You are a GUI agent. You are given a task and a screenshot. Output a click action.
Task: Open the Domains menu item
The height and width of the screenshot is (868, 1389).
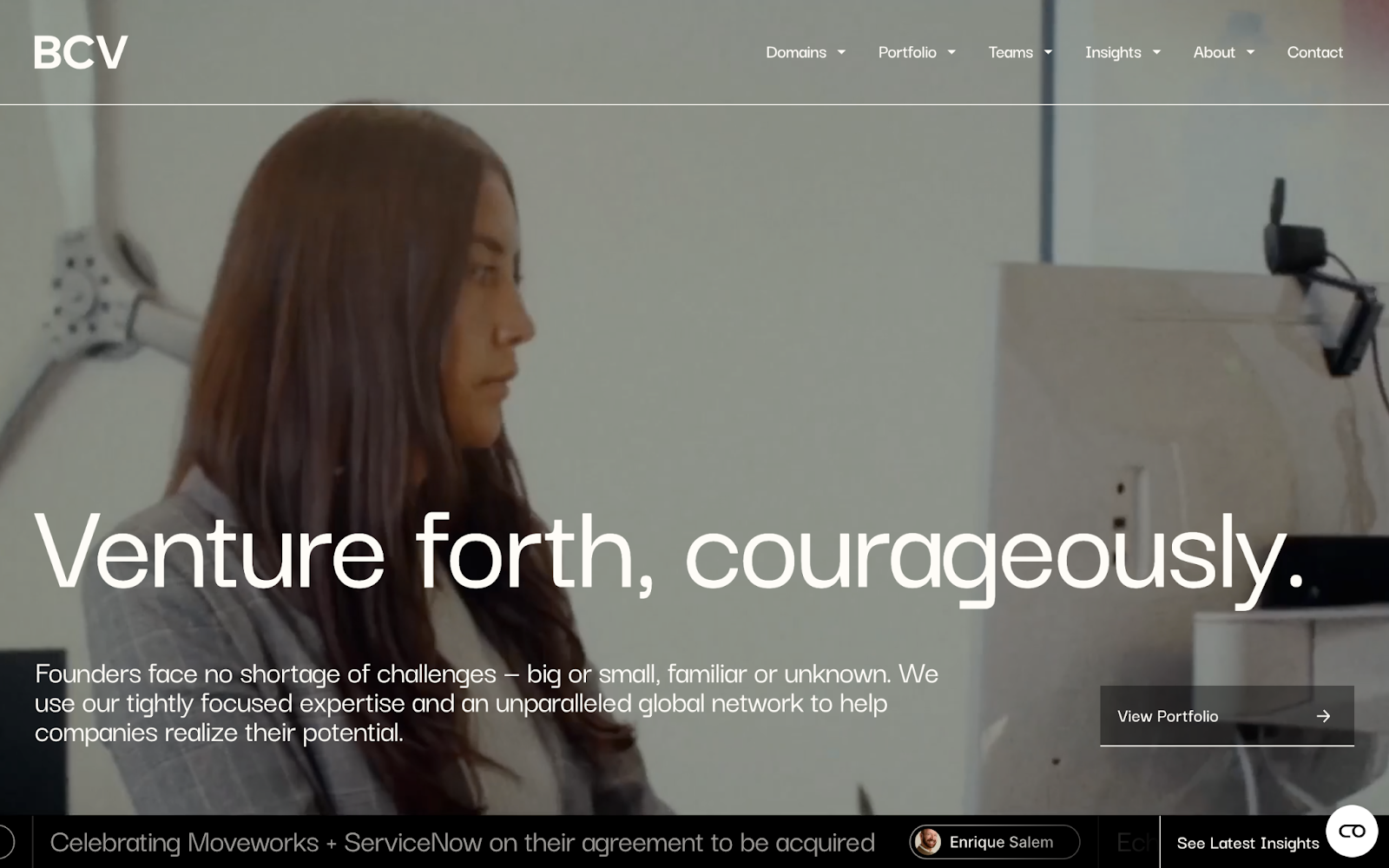(x=796, y=52)
